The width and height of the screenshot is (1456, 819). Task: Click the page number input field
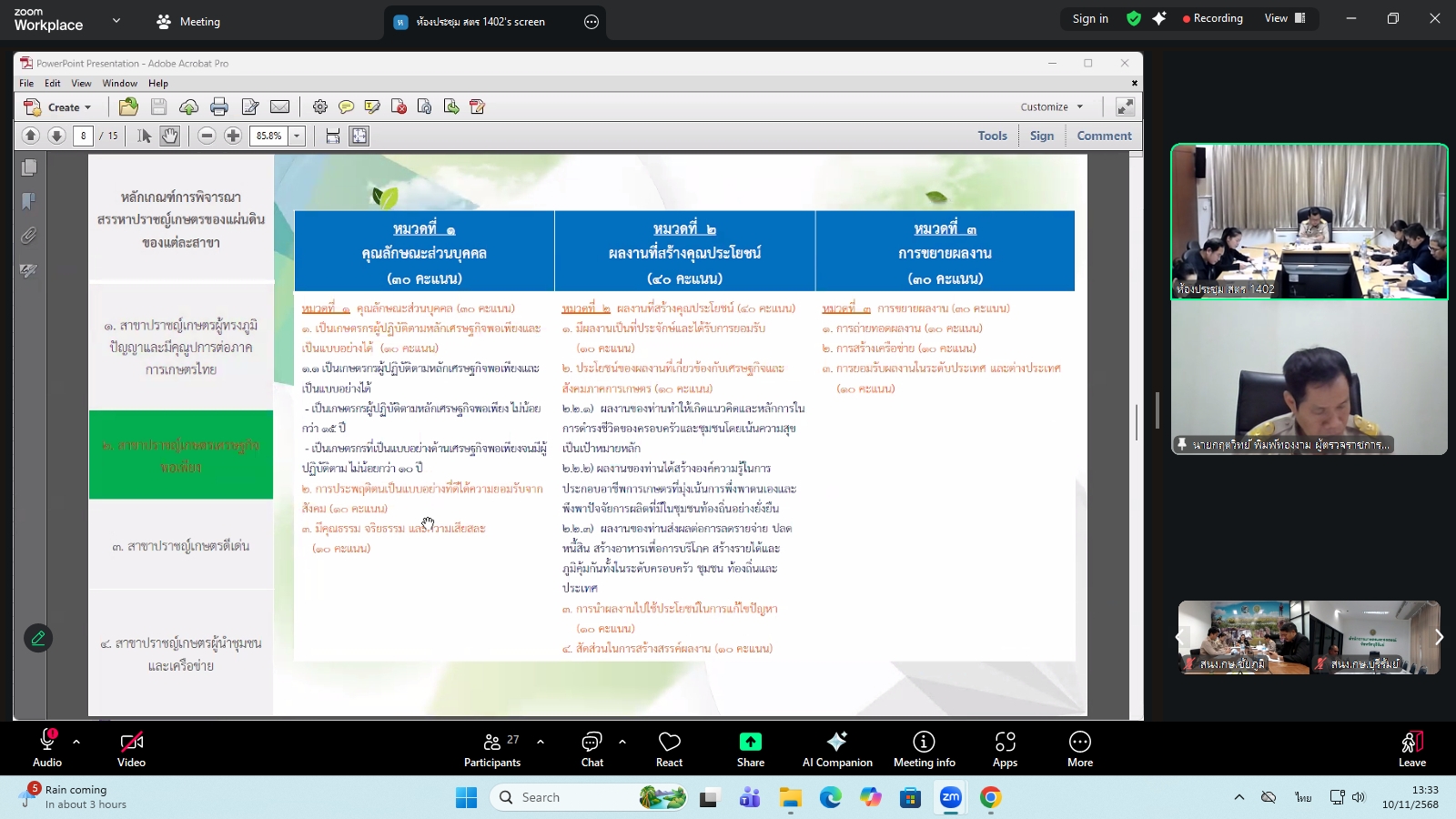click(x=83, y=135)
